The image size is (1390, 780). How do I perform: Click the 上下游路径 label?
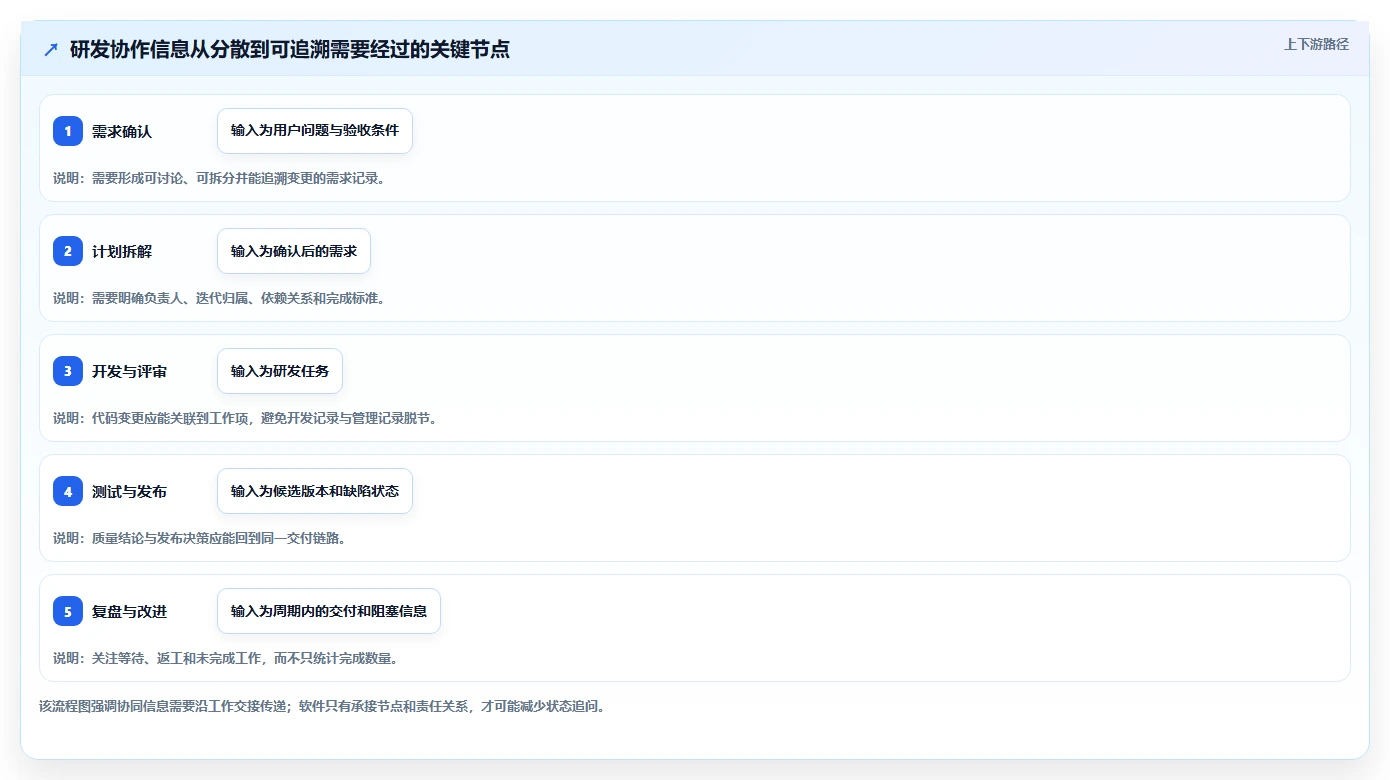[1316, 44]
